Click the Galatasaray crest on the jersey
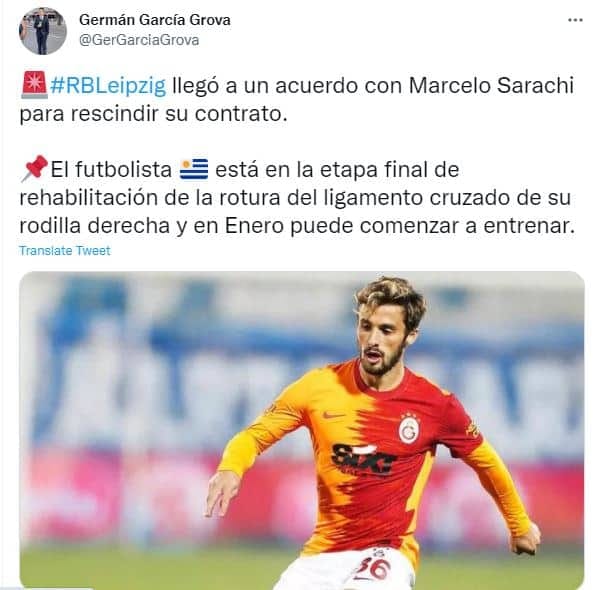599x590 pixels. (409, 429)
